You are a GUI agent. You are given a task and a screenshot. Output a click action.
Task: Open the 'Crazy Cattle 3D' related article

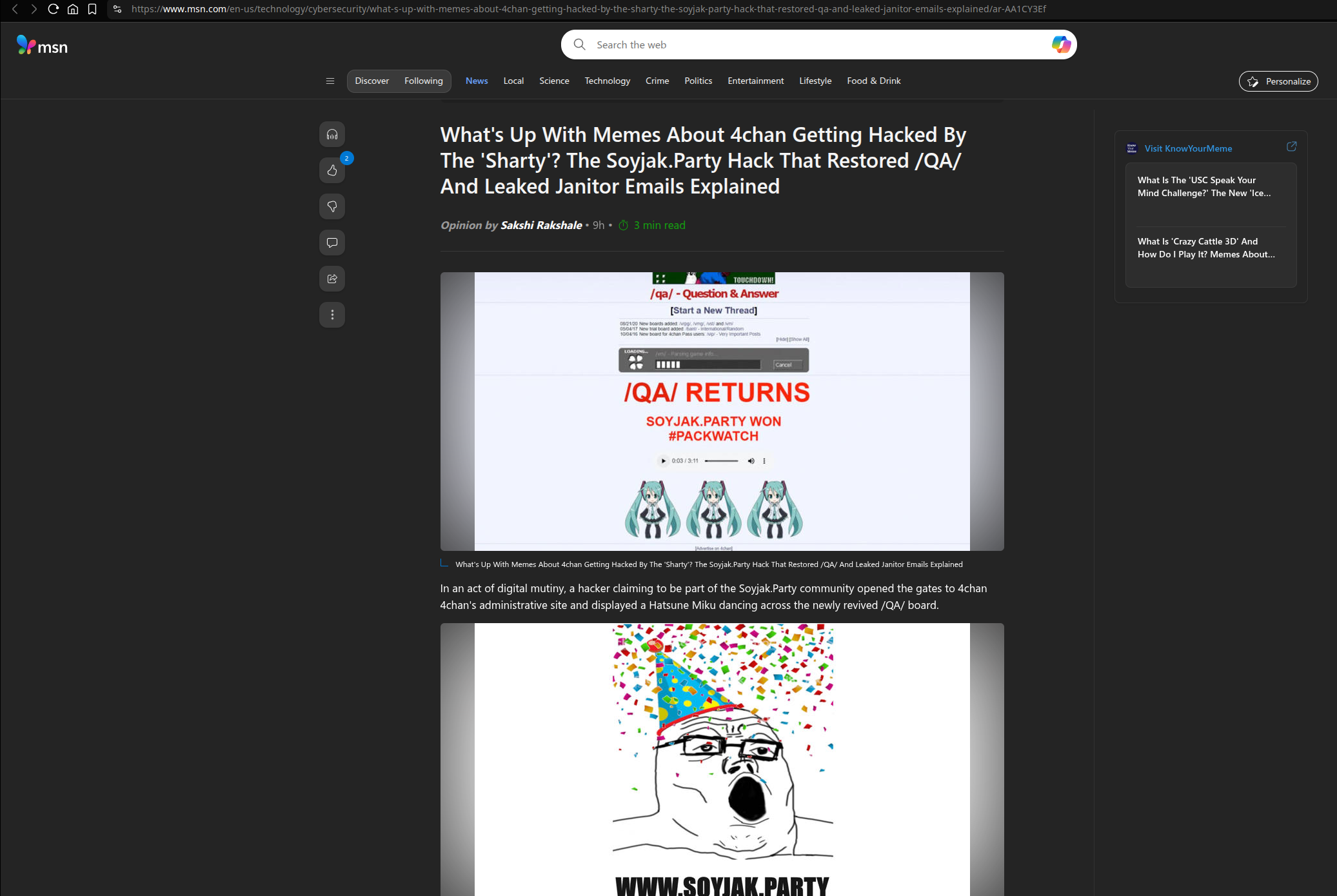1206,248
